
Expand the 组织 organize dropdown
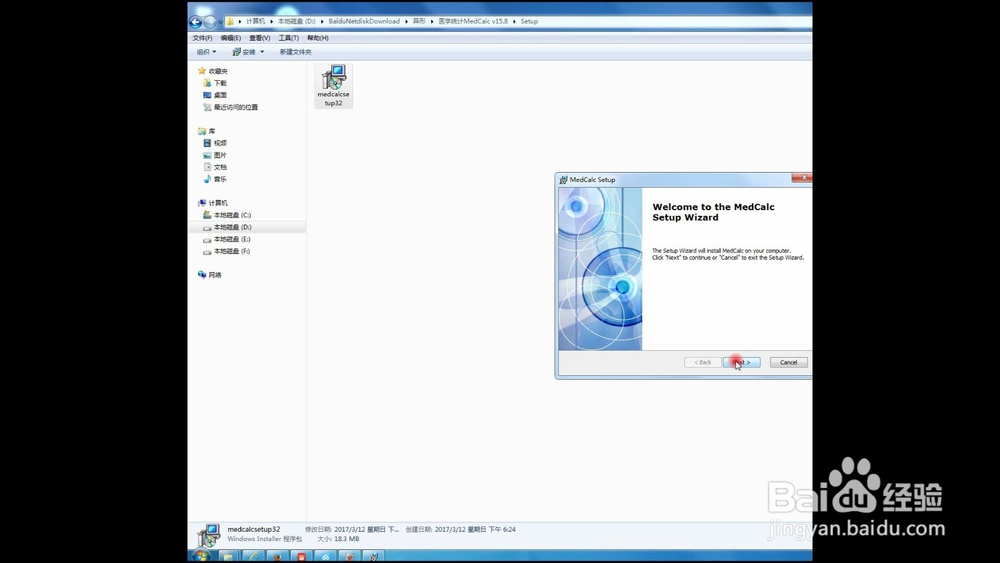point(206,52)
